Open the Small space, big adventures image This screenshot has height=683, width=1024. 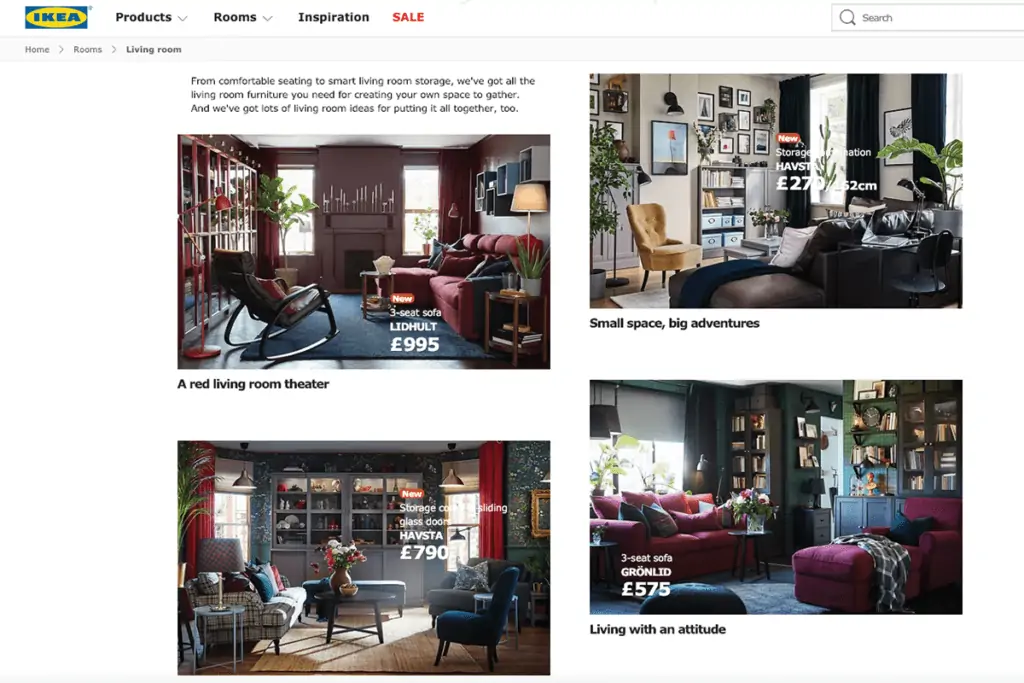pos(776,191)
